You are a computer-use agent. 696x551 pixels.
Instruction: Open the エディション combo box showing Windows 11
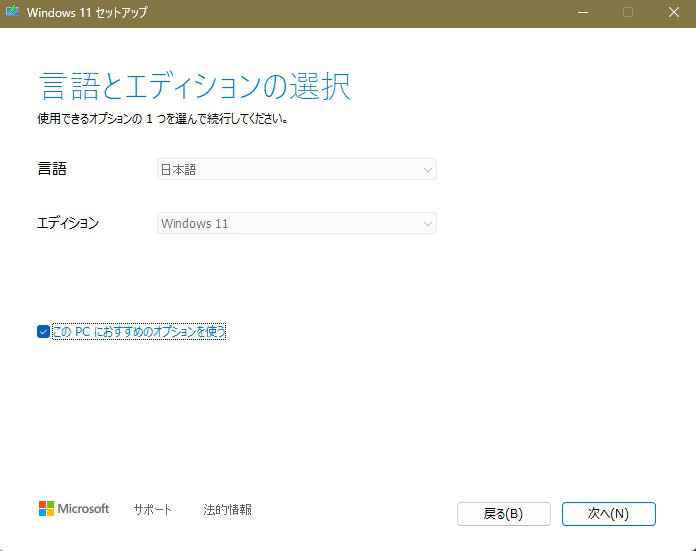pyautogui.click(x=296, y=224)
